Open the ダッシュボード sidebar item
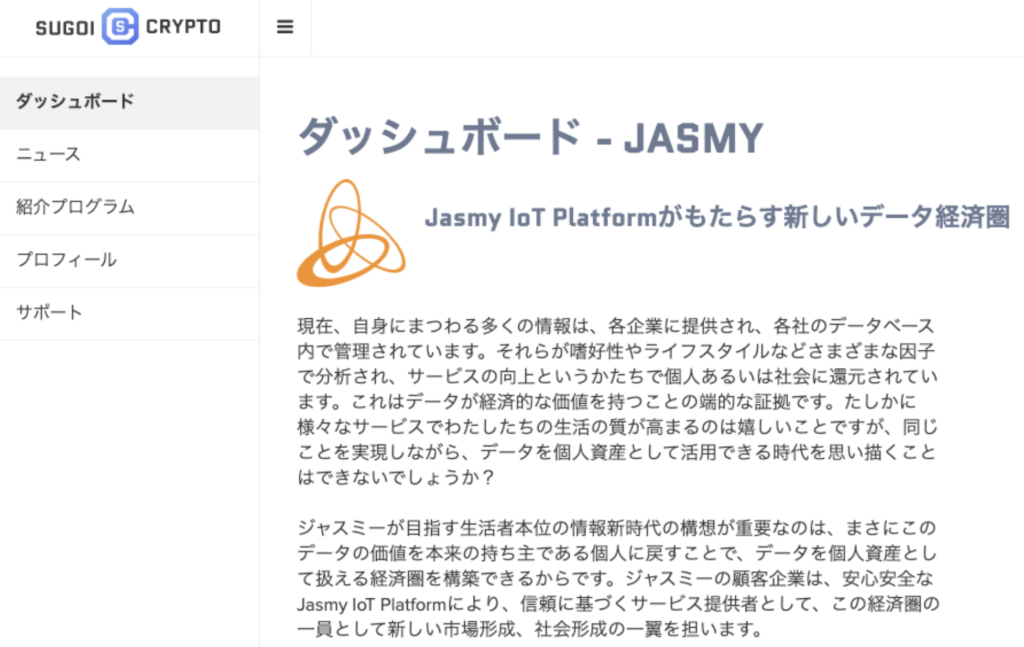 tap(129, 103)
